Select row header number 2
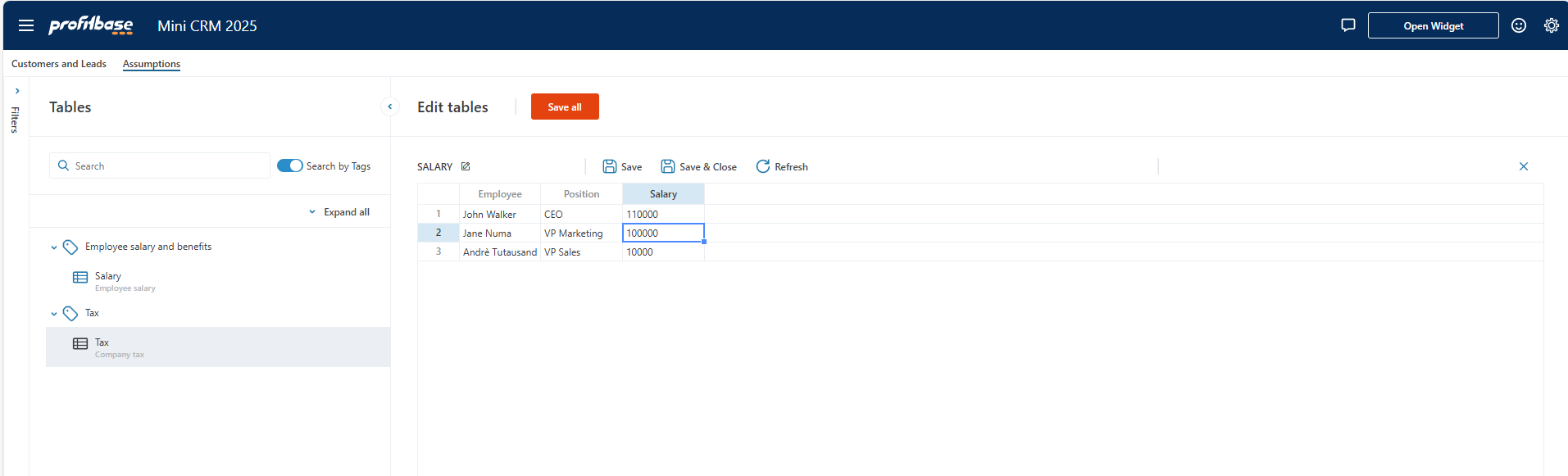The width and height of the screenshot is (1568, 476). (x=439, y=233)
